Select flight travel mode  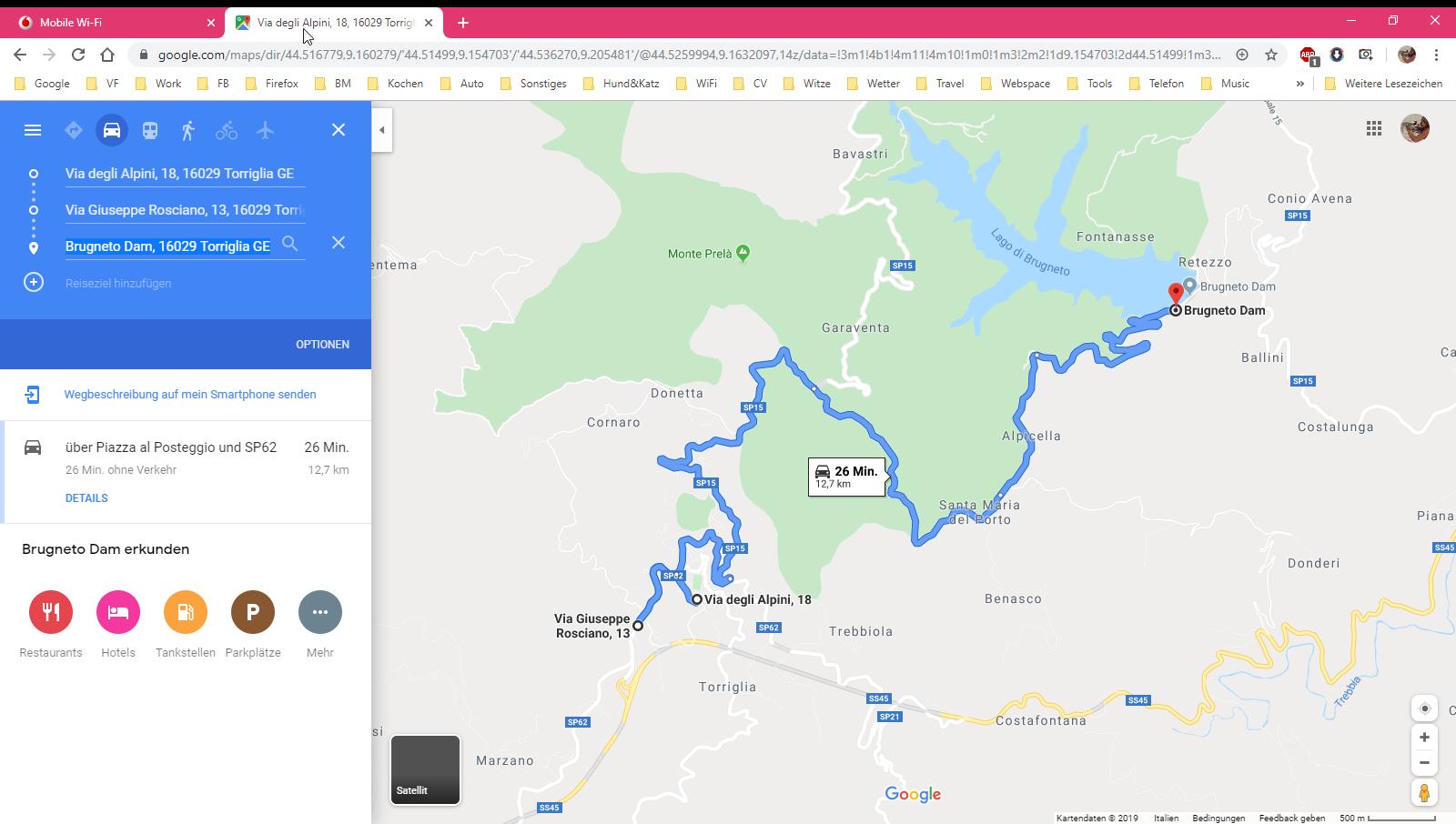click(265, 130)
